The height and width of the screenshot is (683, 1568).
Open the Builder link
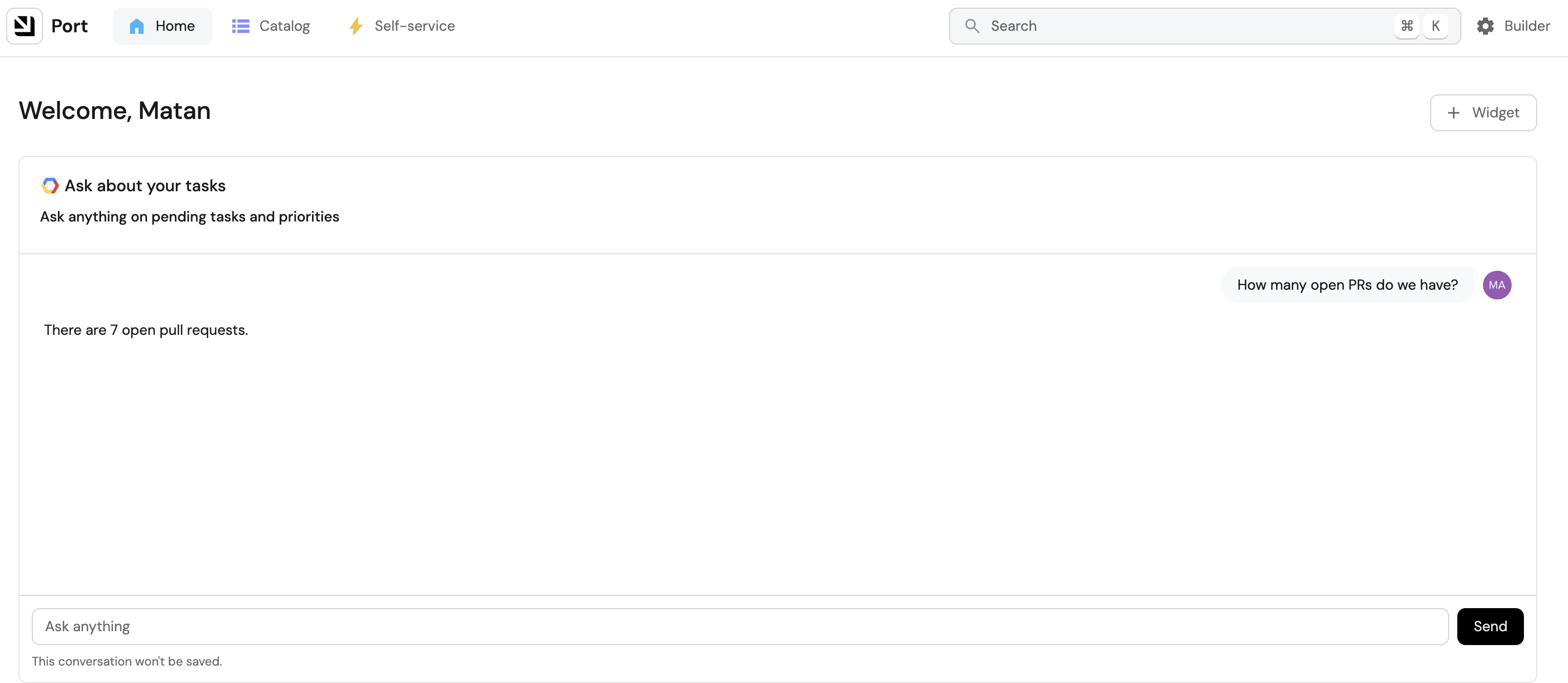(x=1513, y=26)
